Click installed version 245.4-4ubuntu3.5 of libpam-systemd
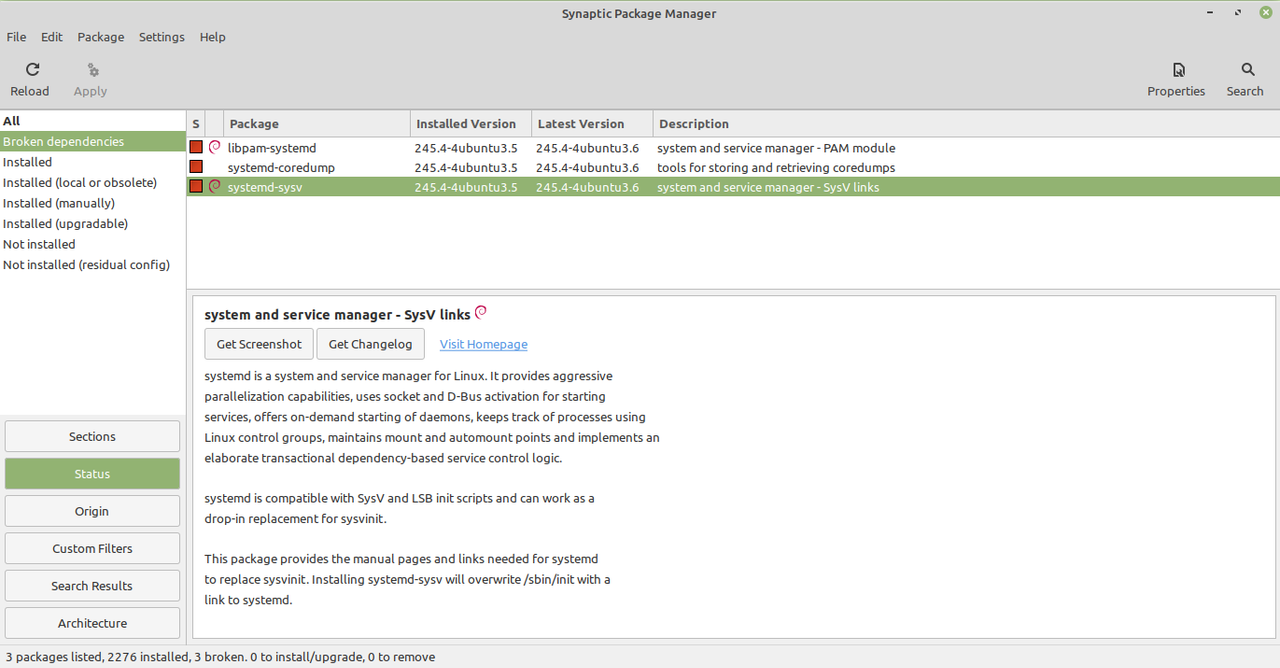 466,147
